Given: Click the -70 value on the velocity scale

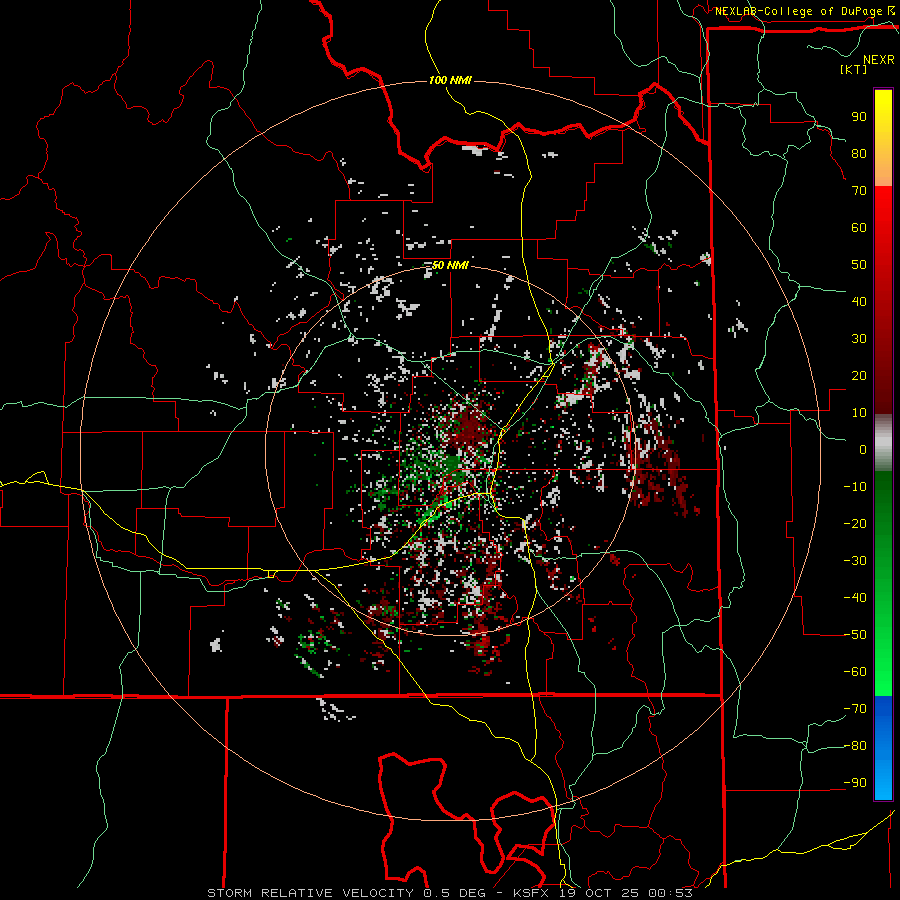Looking at the screenshot, I should [855, 709].
